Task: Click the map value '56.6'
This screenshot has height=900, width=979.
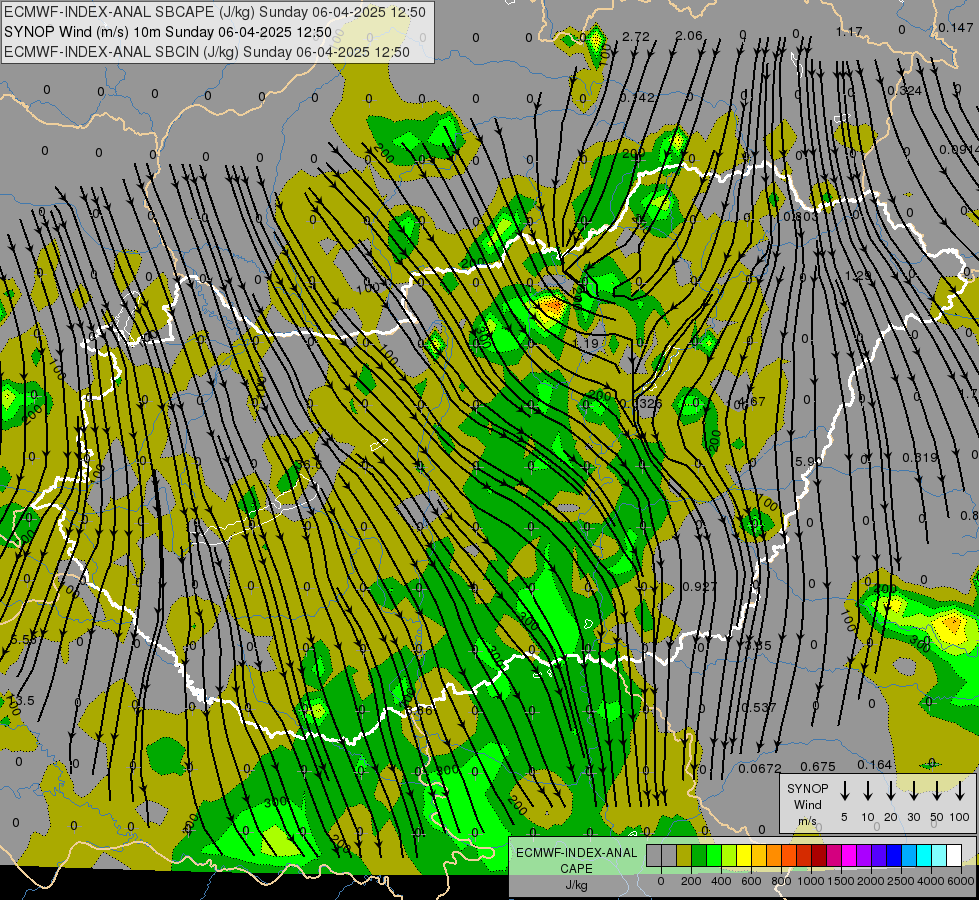Action: coord(308,465)
